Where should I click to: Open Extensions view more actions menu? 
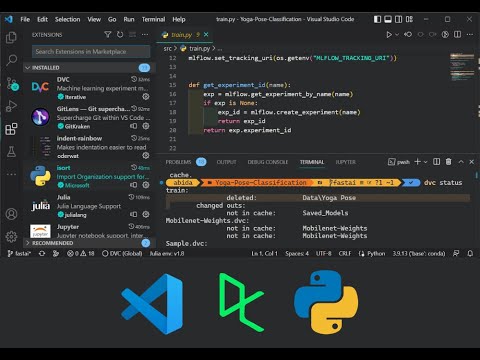click(x=145, y=35)
